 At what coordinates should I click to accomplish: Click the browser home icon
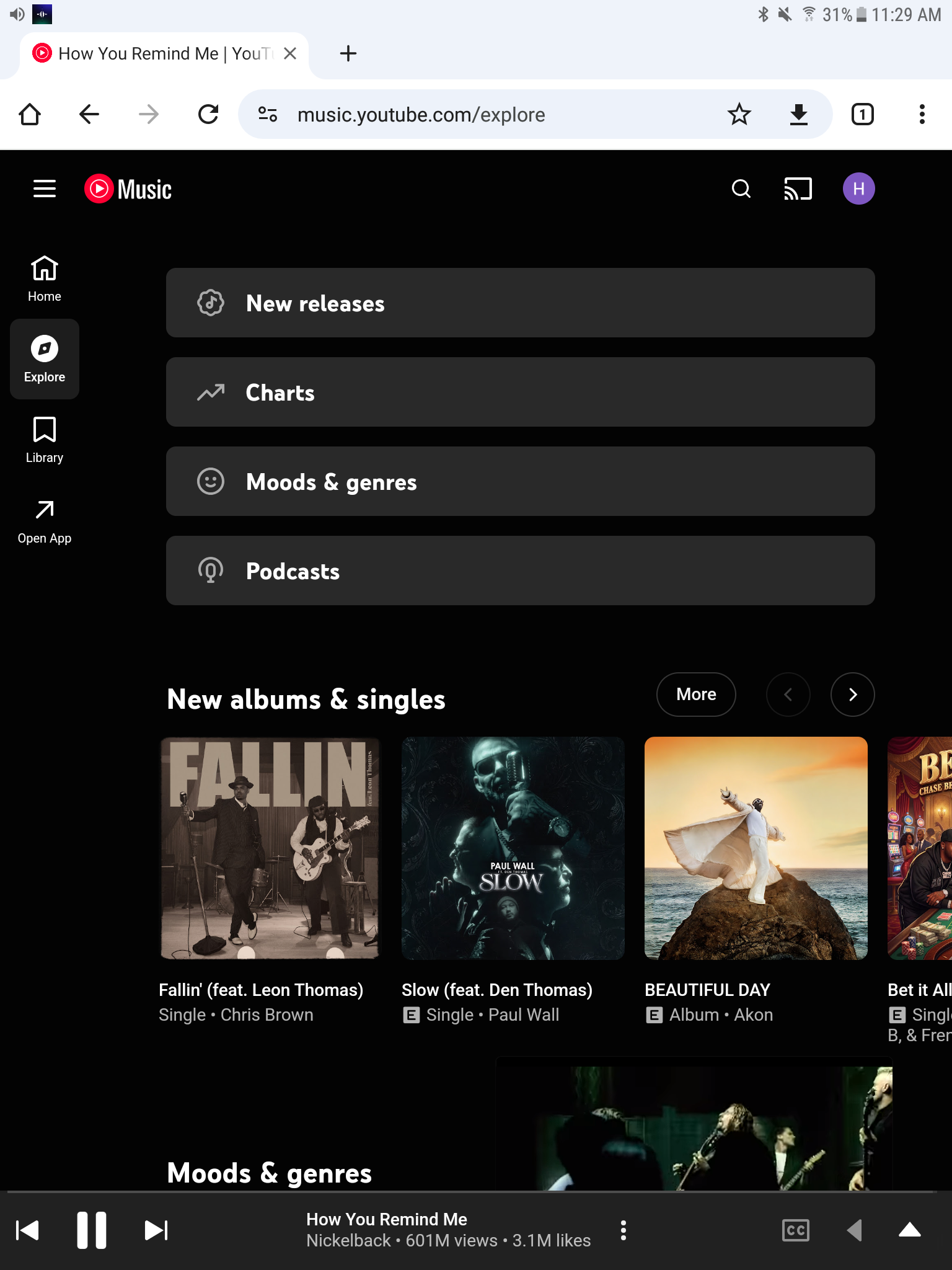(x=30, y=114)
